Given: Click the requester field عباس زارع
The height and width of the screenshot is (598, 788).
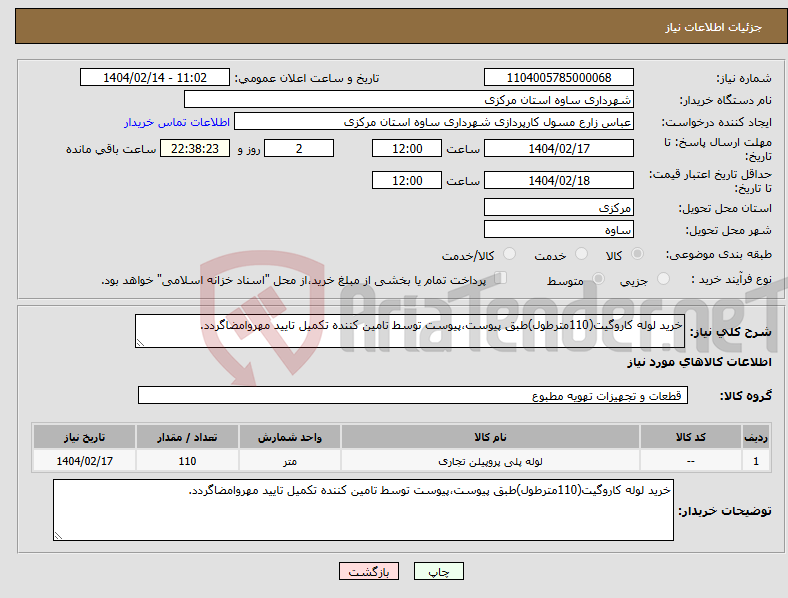Looking at the screenshot, I should coord(434,122).
